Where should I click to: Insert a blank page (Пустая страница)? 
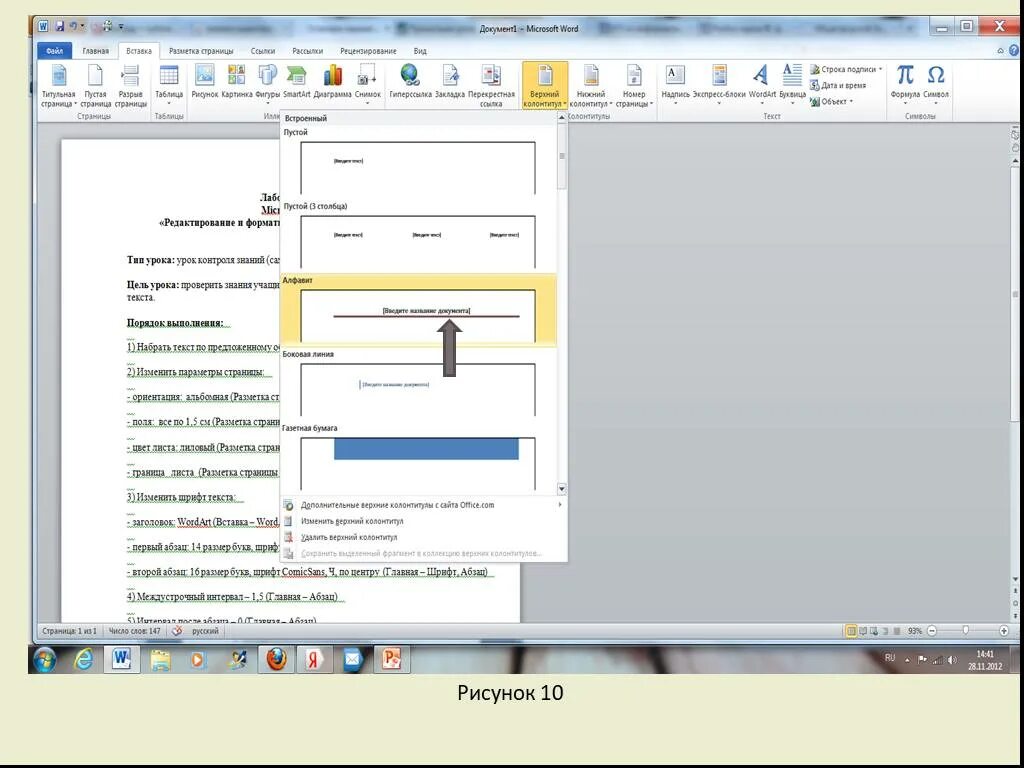click(95, 86)
